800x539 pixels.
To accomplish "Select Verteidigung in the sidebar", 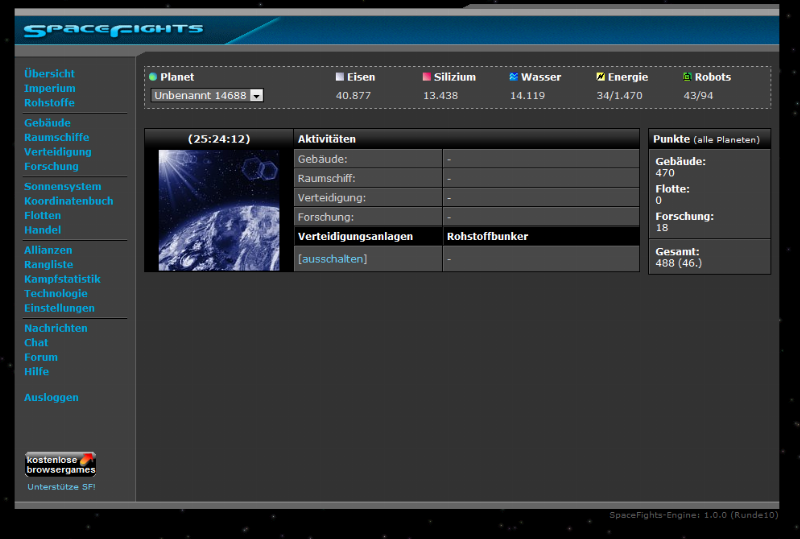I will 58,152.
